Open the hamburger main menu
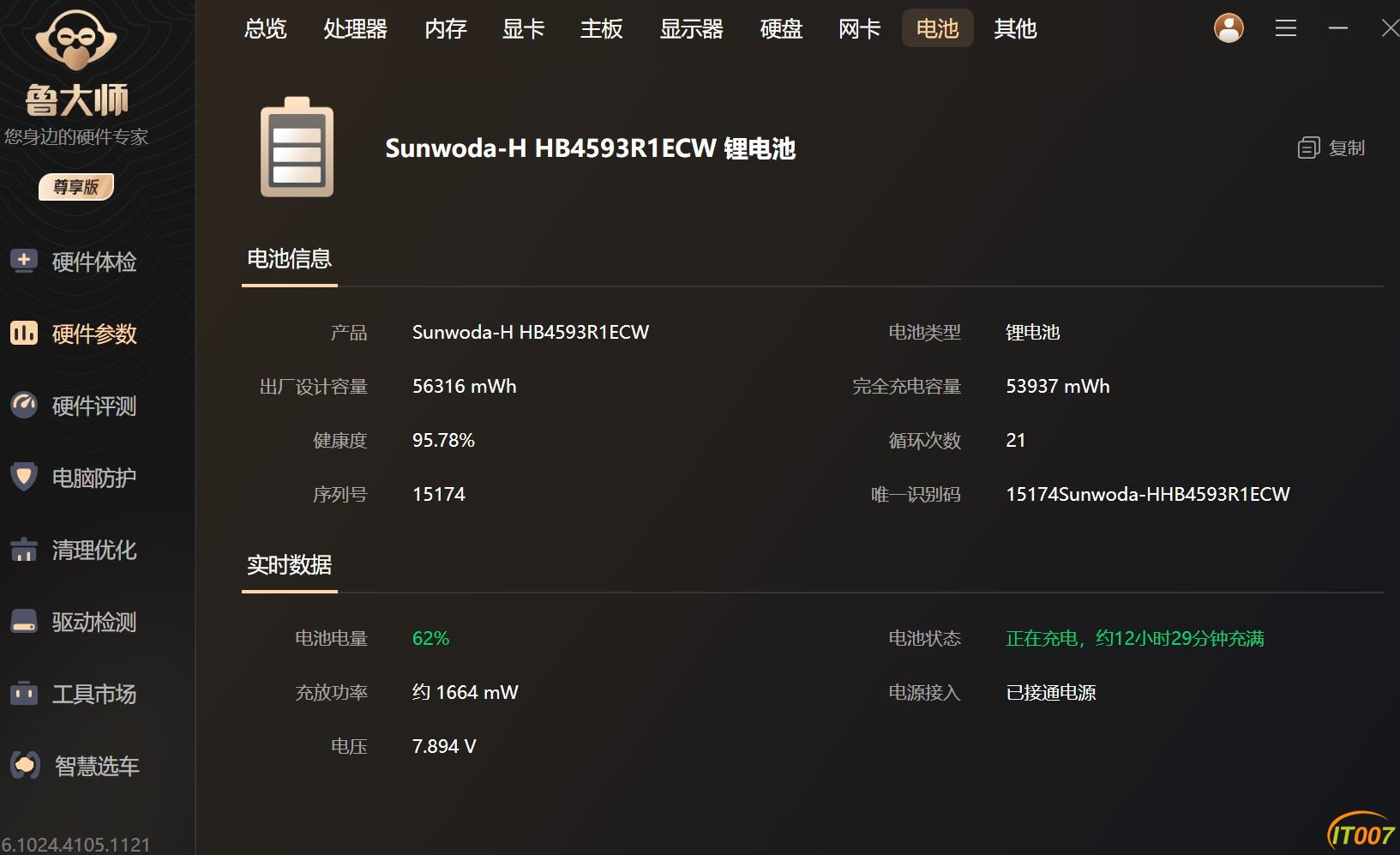 (x=1285, y=28)
